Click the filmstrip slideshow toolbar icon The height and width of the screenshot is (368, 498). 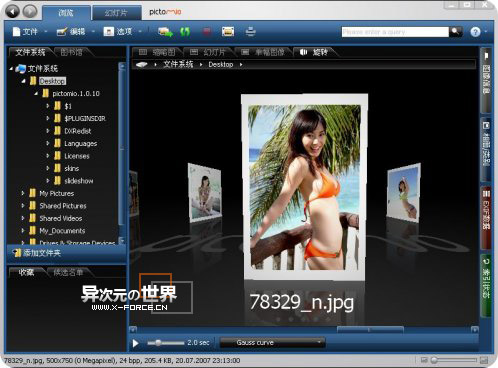coord(228,32)
